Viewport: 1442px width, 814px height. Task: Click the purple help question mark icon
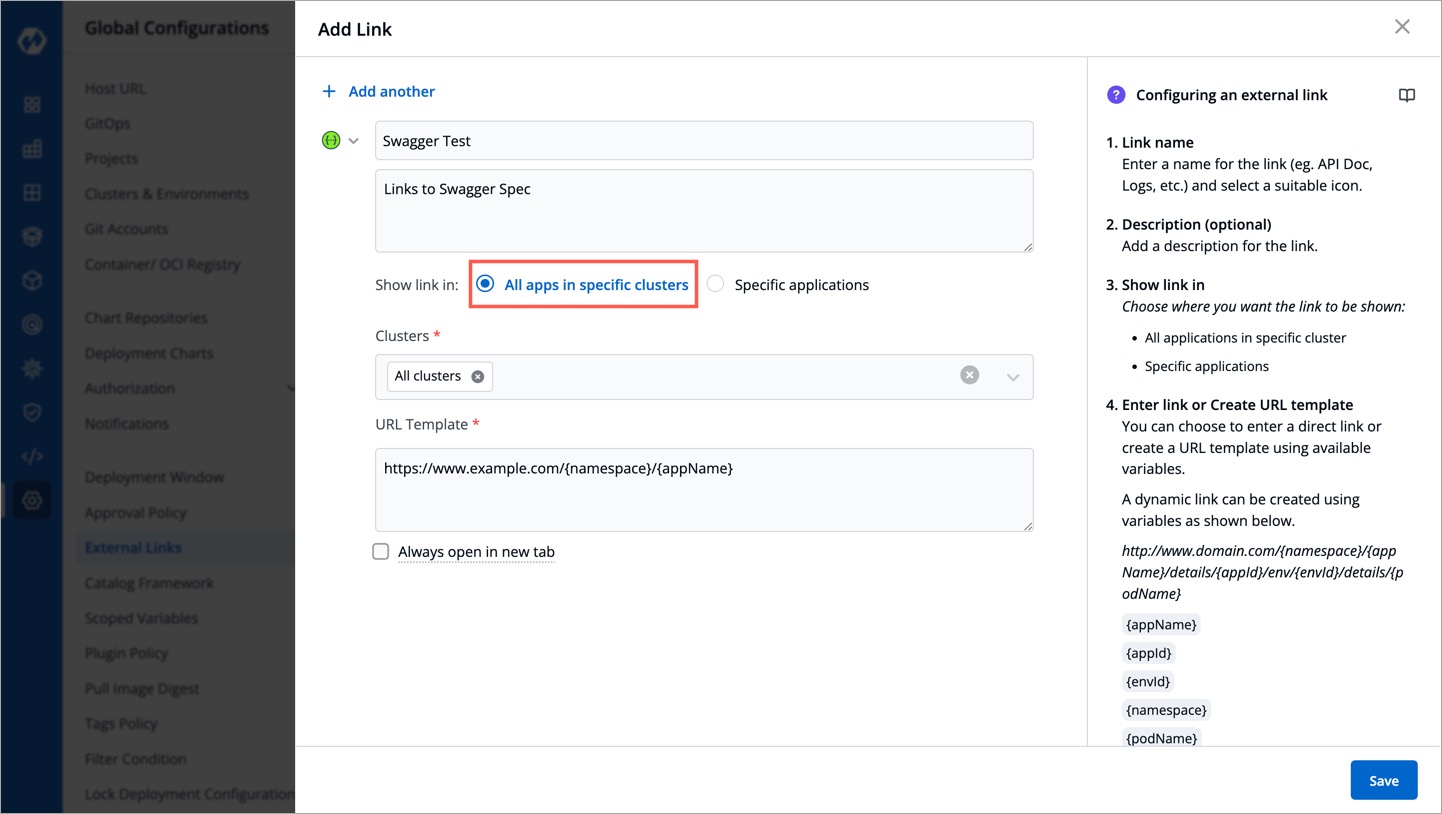[1116, 95]
